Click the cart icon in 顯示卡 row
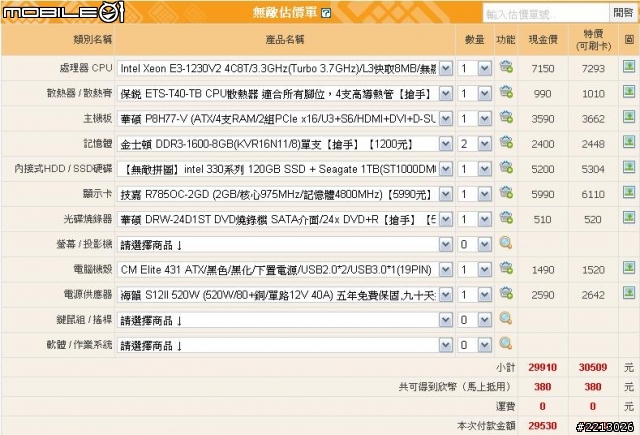Image resolution: width=640 pixels, height=435 pixels. point(506,193)
